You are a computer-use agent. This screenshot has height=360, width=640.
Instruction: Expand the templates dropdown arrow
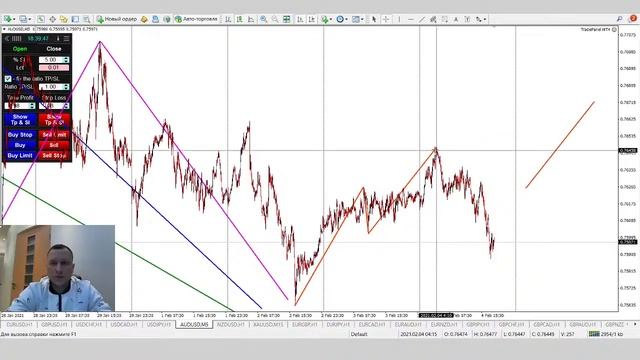coord(362,19)
